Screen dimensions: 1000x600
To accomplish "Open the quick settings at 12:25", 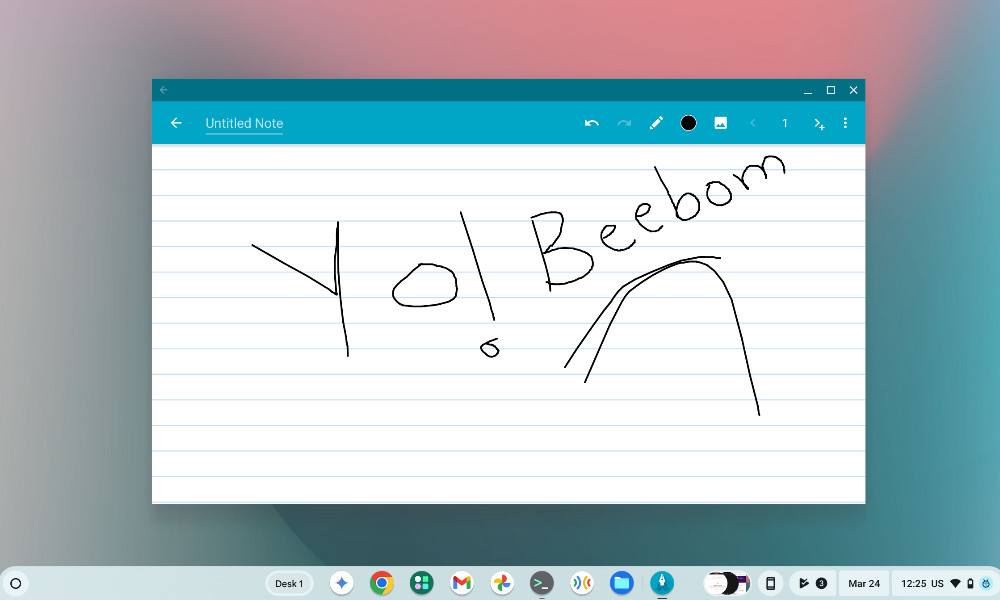I will tap(946, 583).
